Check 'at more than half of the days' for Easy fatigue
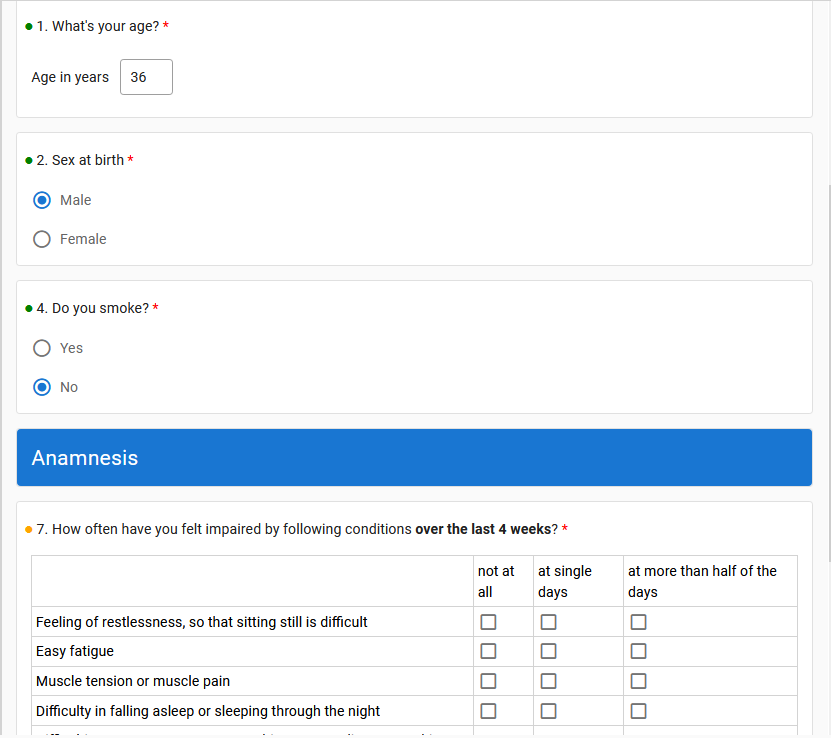Screen dimensions: 831x738 click(638, 651)
